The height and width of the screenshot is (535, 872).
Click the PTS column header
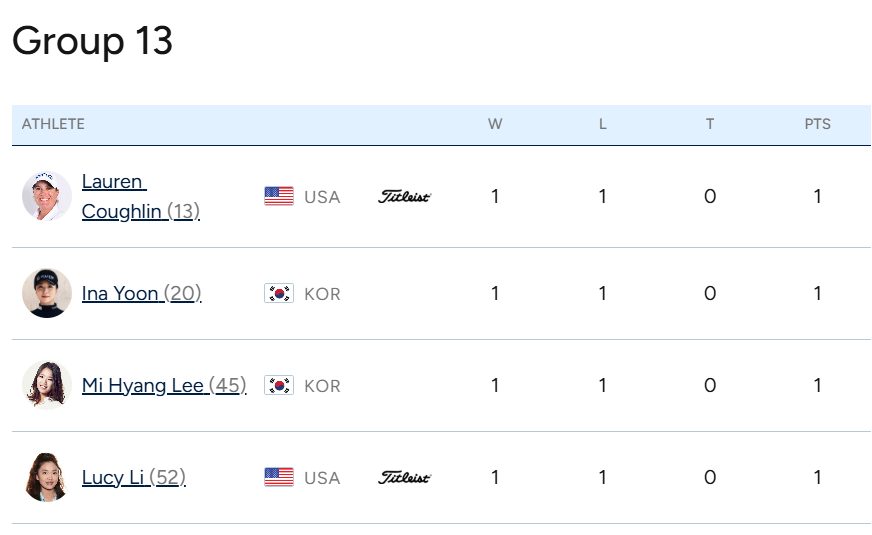(817, 124)
